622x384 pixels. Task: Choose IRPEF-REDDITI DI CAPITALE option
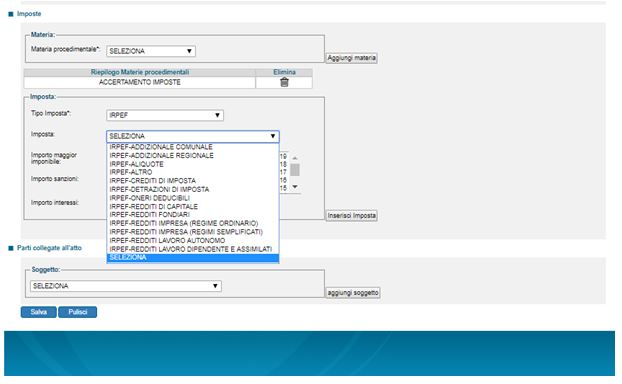click(193, 206)
